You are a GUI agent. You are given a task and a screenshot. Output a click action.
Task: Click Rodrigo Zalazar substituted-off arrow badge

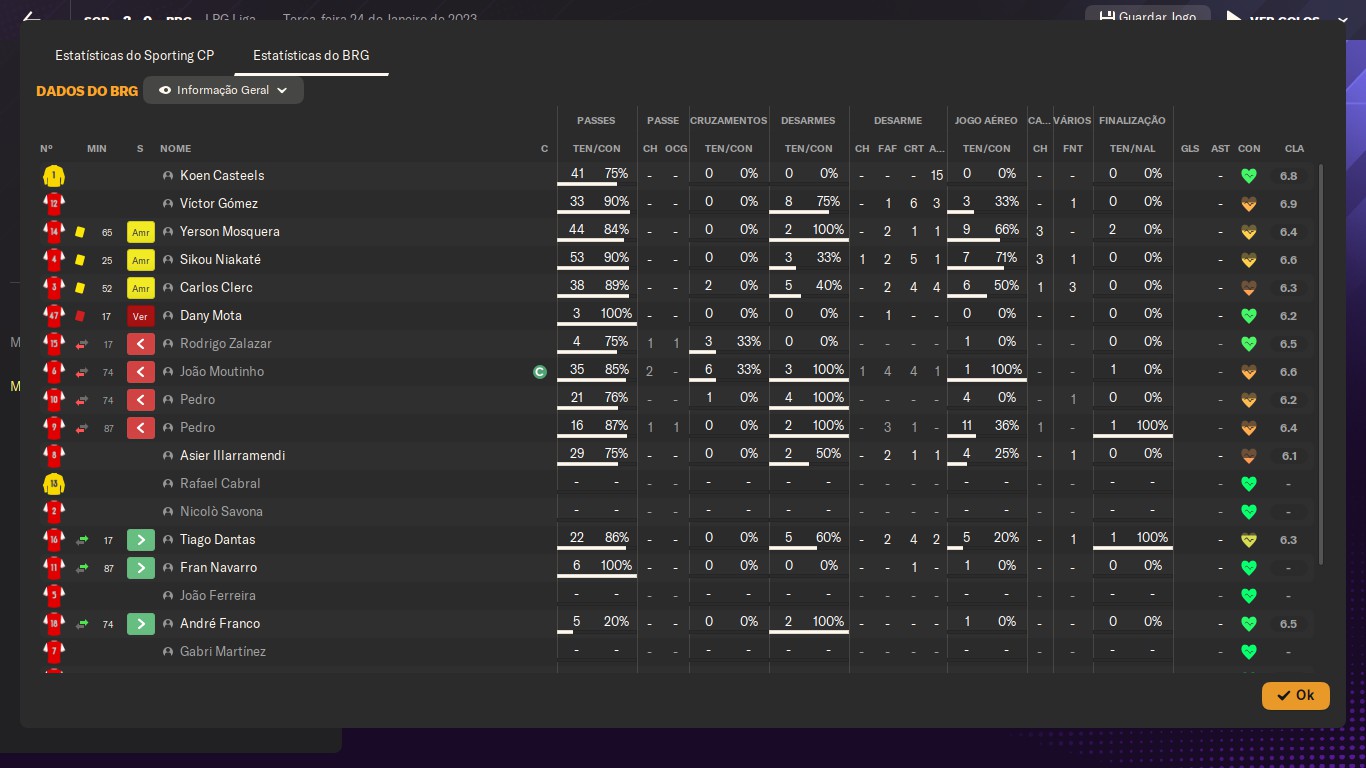[x=141, y=344]
